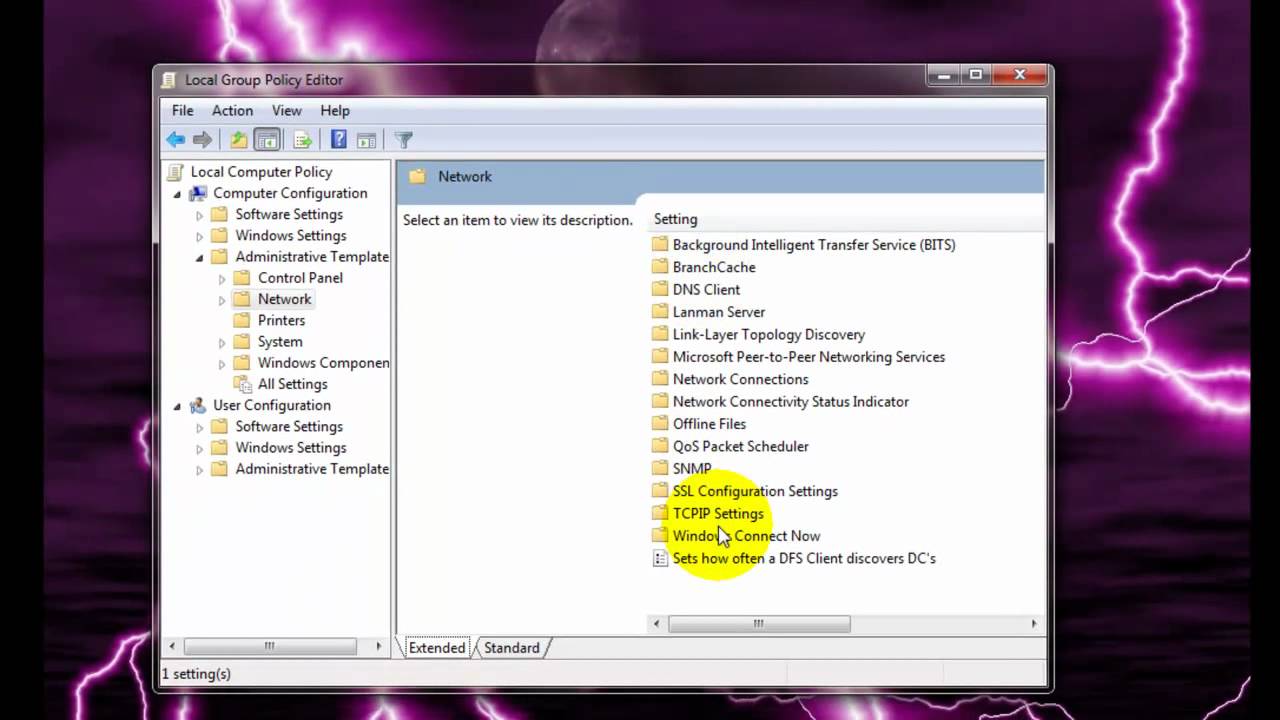Collapse the Administrative Templates node
This screenshot has height=720, width=1280.
[x=199, y=257]
